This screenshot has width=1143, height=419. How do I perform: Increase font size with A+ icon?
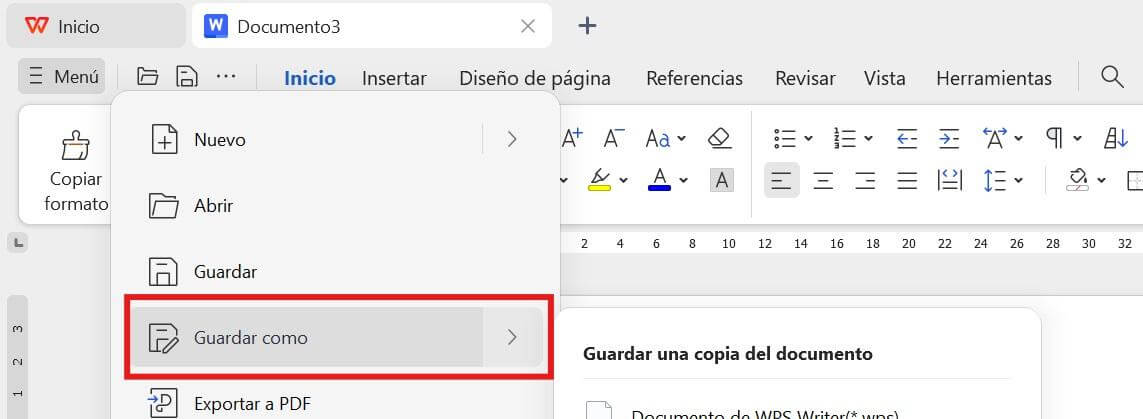pyautogui.click(x=573, y=138)
